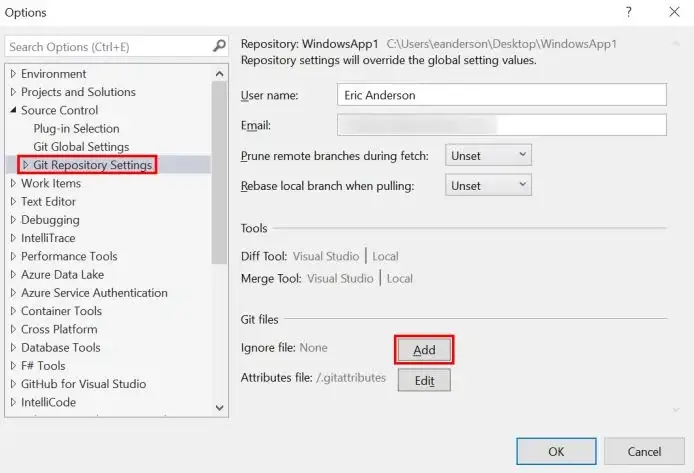
Task: Open Rebase local branch dropdown
Action: (x=489, y=185)
